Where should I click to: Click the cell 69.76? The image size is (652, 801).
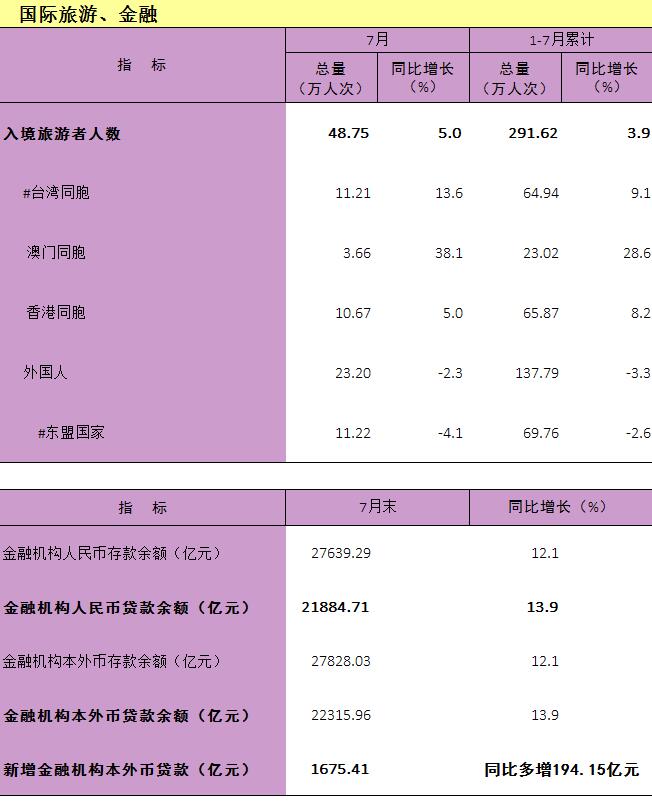541,433
